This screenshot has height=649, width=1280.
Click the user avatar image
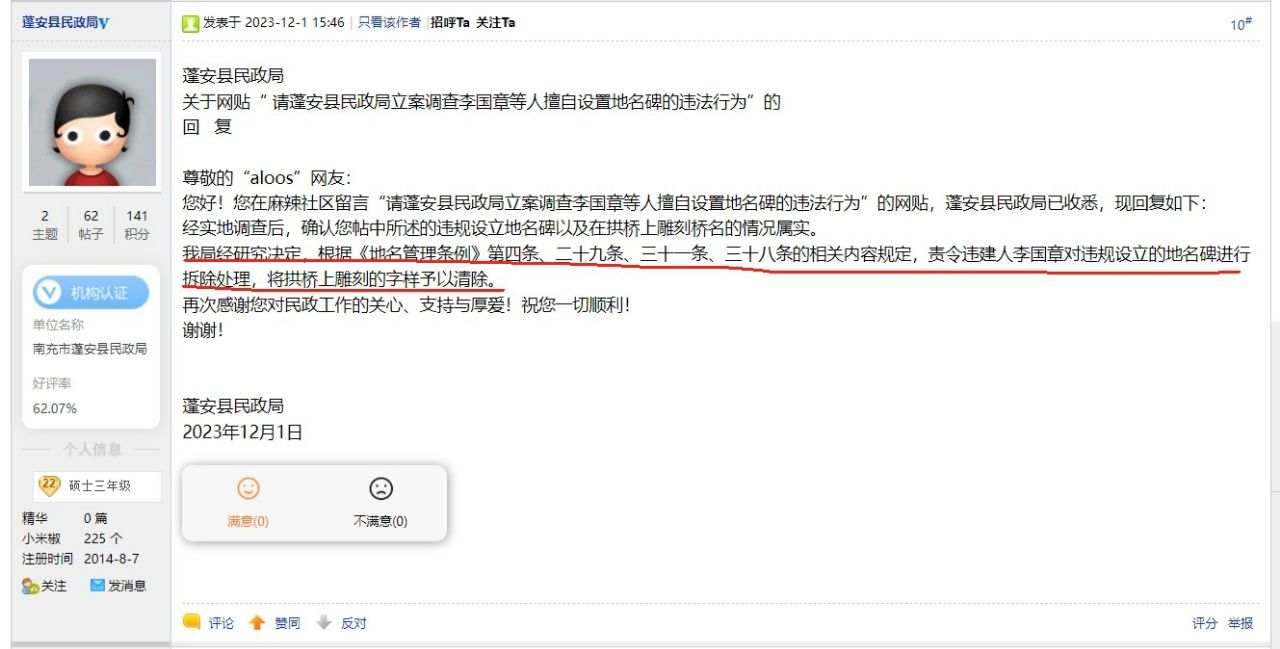pos(92,122)
